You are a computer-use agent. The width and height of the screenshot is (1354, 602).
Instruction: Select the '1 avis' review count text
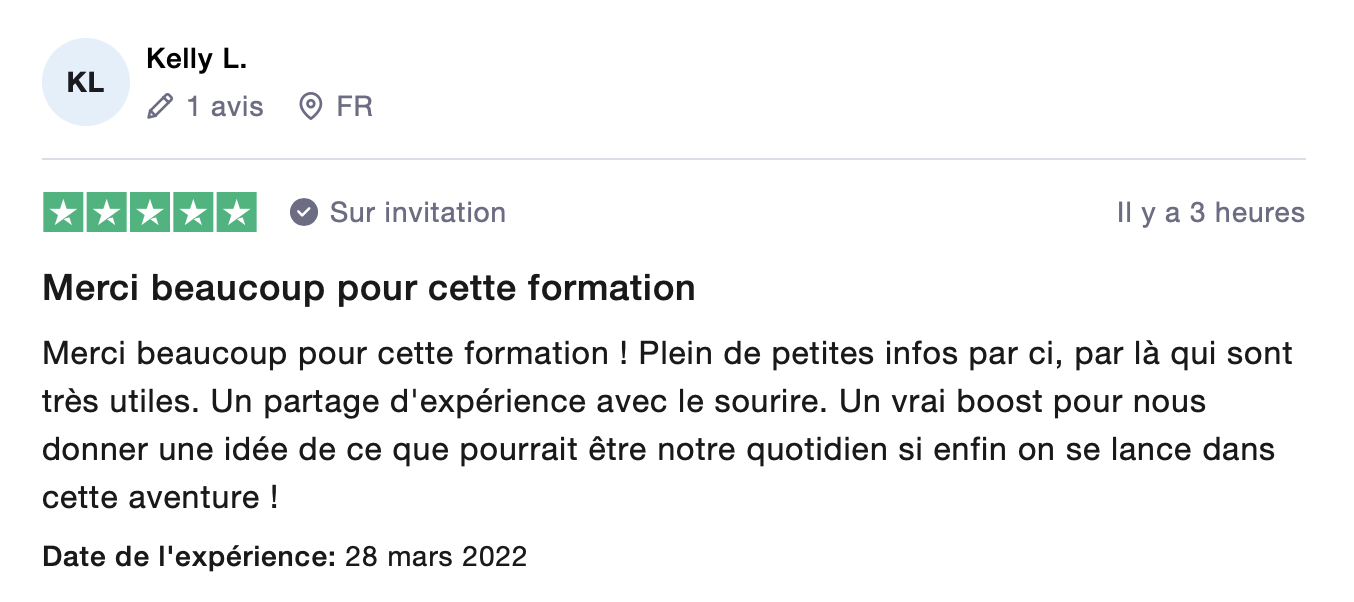pyautogui.click(x=225, y=106)
